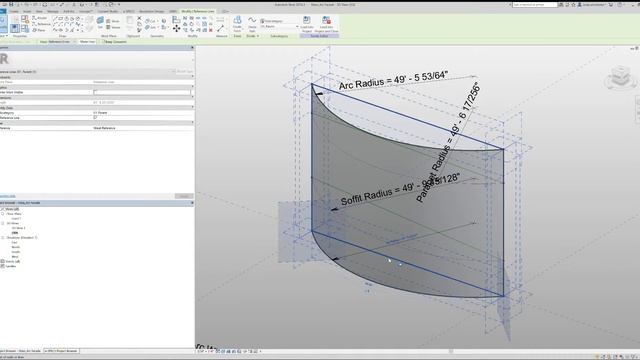Open the Insert ribbon tab
The image size is (640, 360).
[27, 11]
